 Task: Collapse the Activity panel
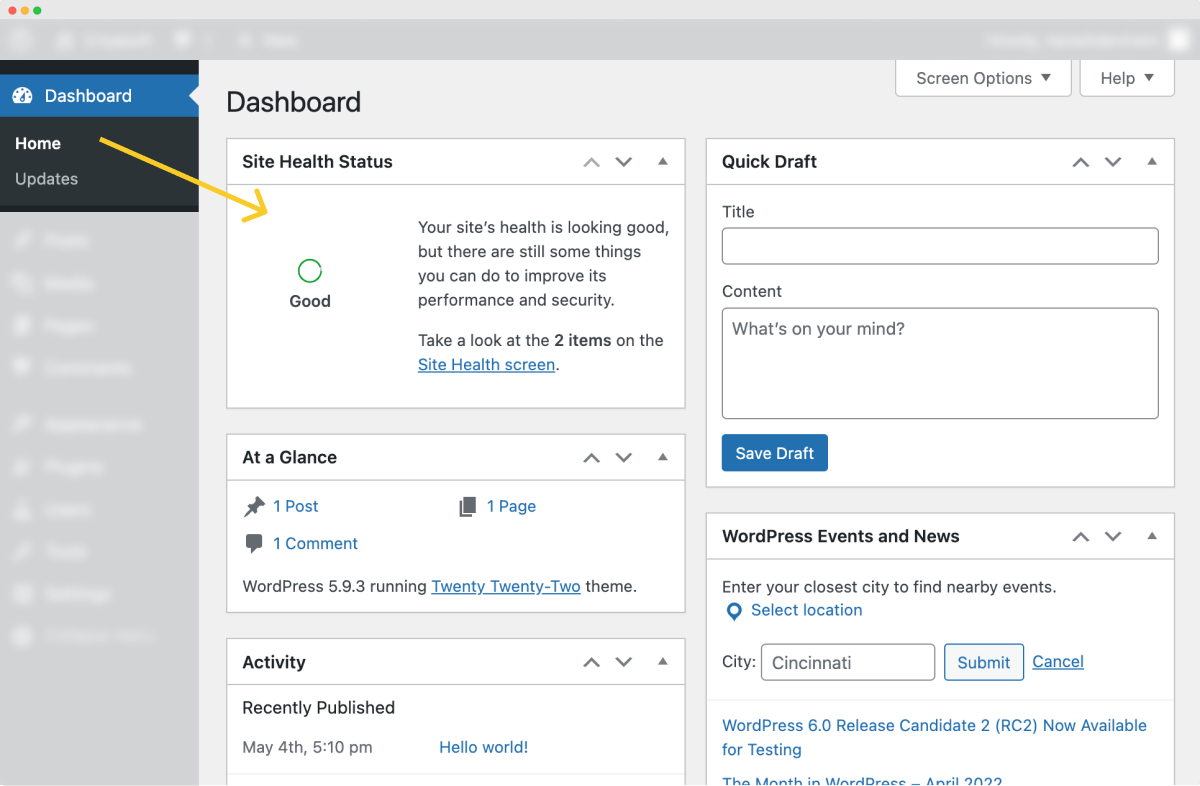point(662,661)
